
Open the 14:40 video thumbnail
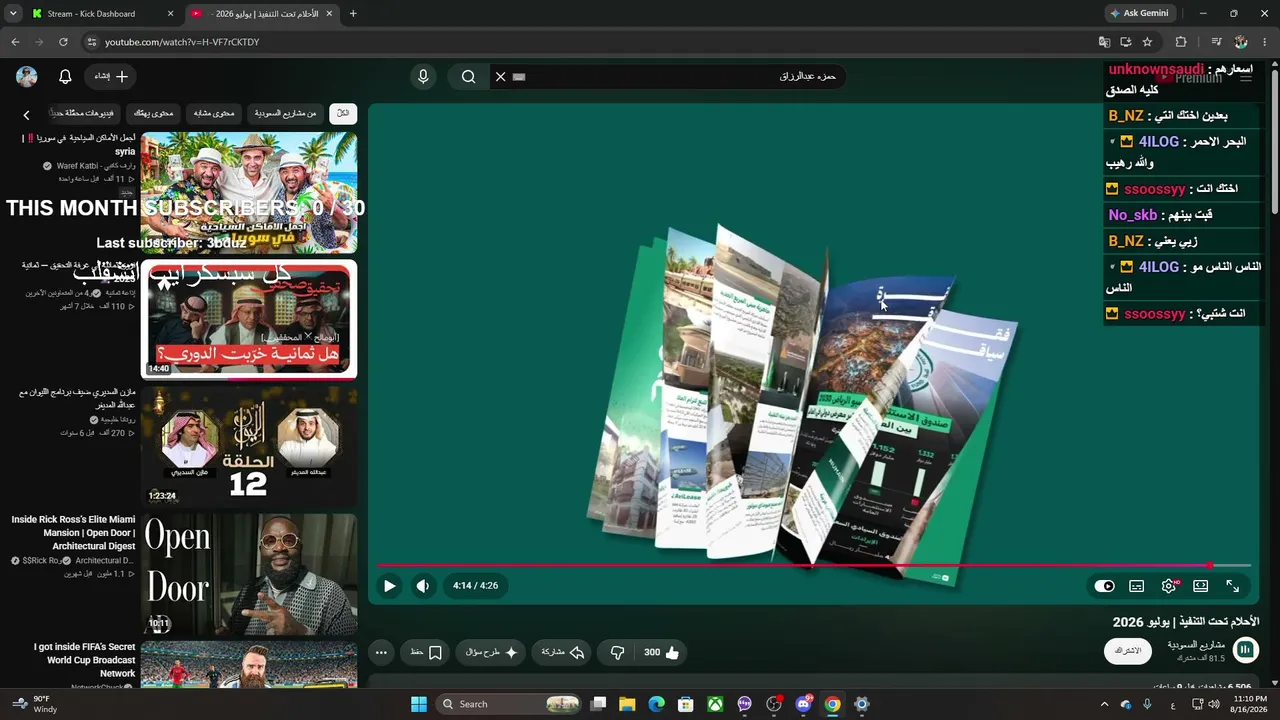(249, 320)
